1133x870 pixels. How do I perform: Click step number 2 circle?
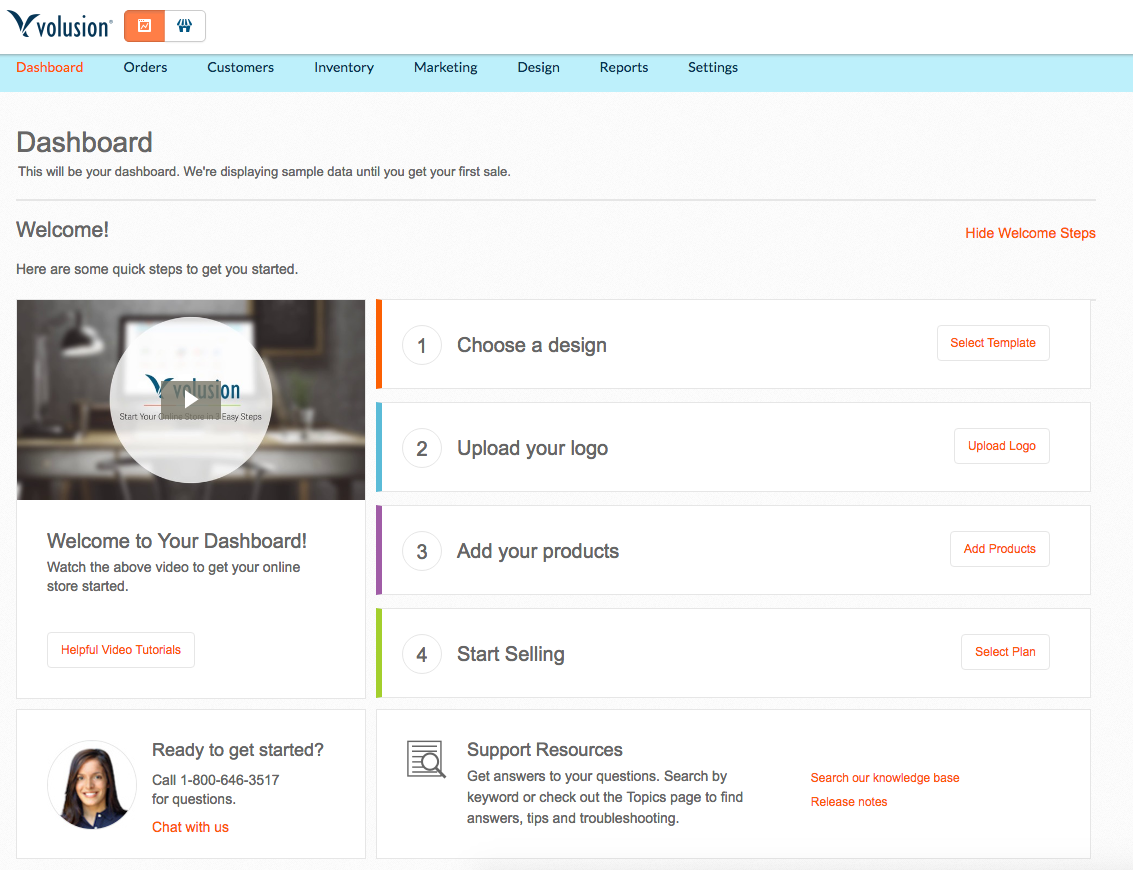(x=422, y=448)
